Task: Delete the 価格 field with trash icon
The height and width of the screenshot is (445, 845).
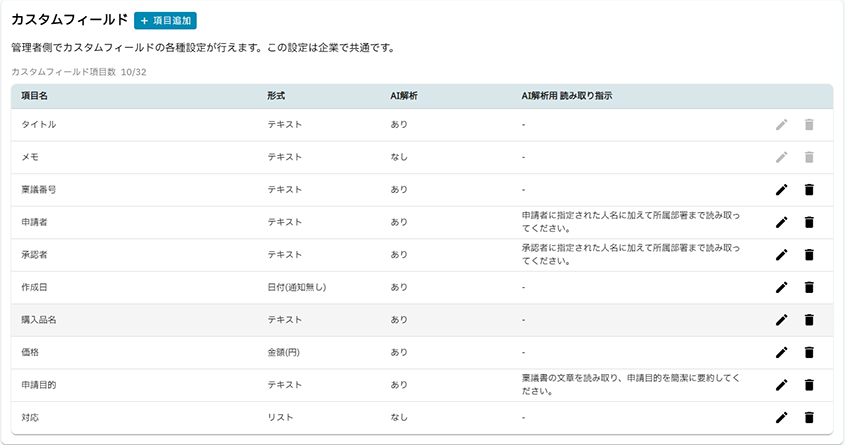Action: click(809, 352)
